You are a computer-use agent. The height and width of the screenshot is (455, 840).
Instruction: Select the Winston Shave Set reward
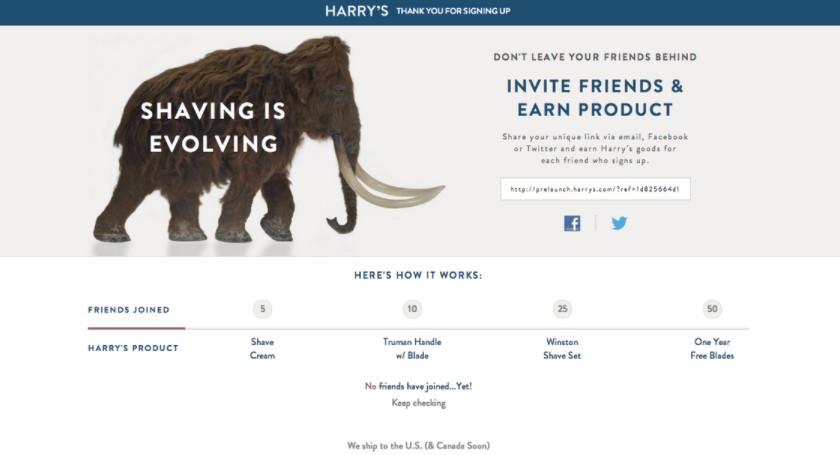(563, 348)
